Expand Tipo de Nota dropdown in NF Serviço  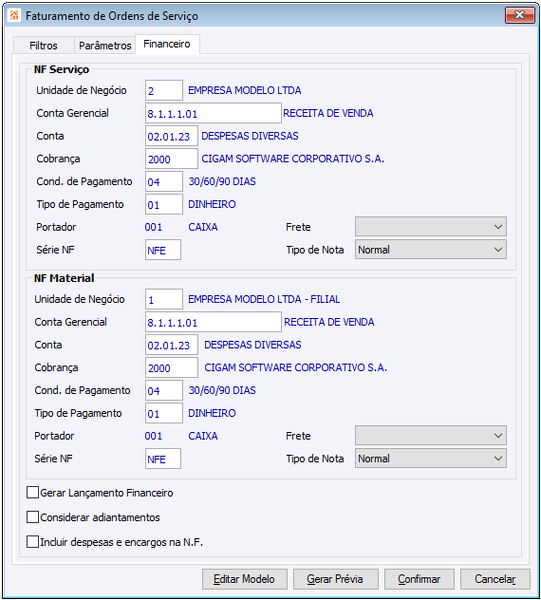[x=431, y=249]
